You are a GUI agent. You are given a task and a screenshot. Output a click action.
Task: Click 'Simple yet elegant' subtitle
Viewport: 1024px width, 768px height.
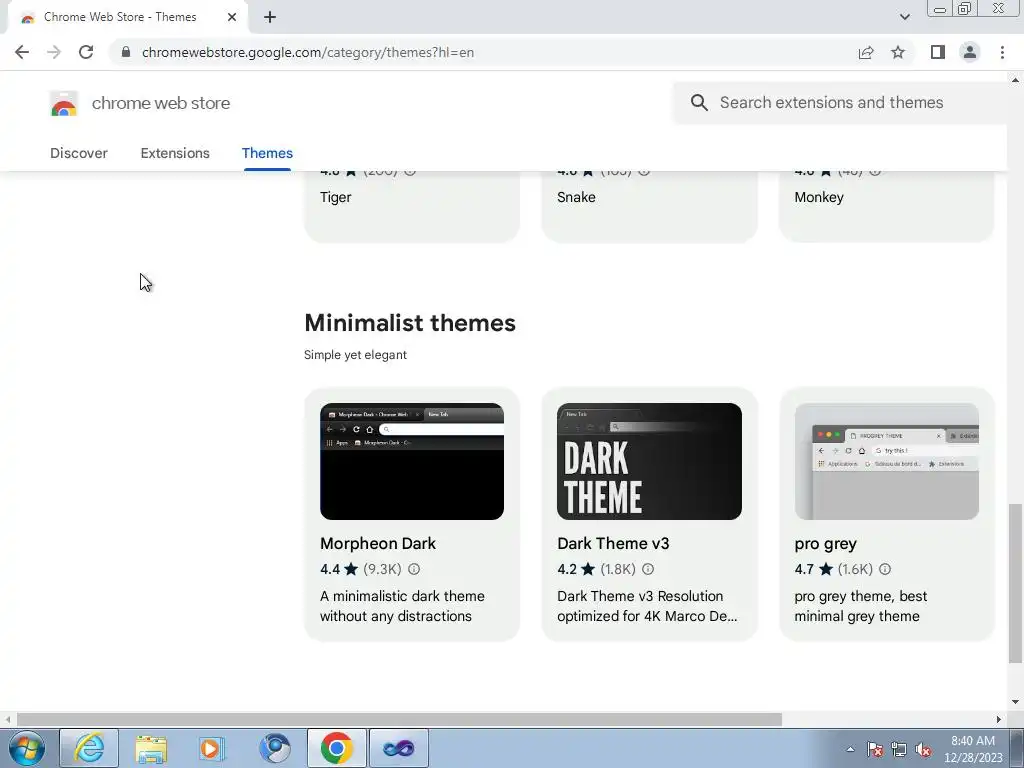coord(355,355)
